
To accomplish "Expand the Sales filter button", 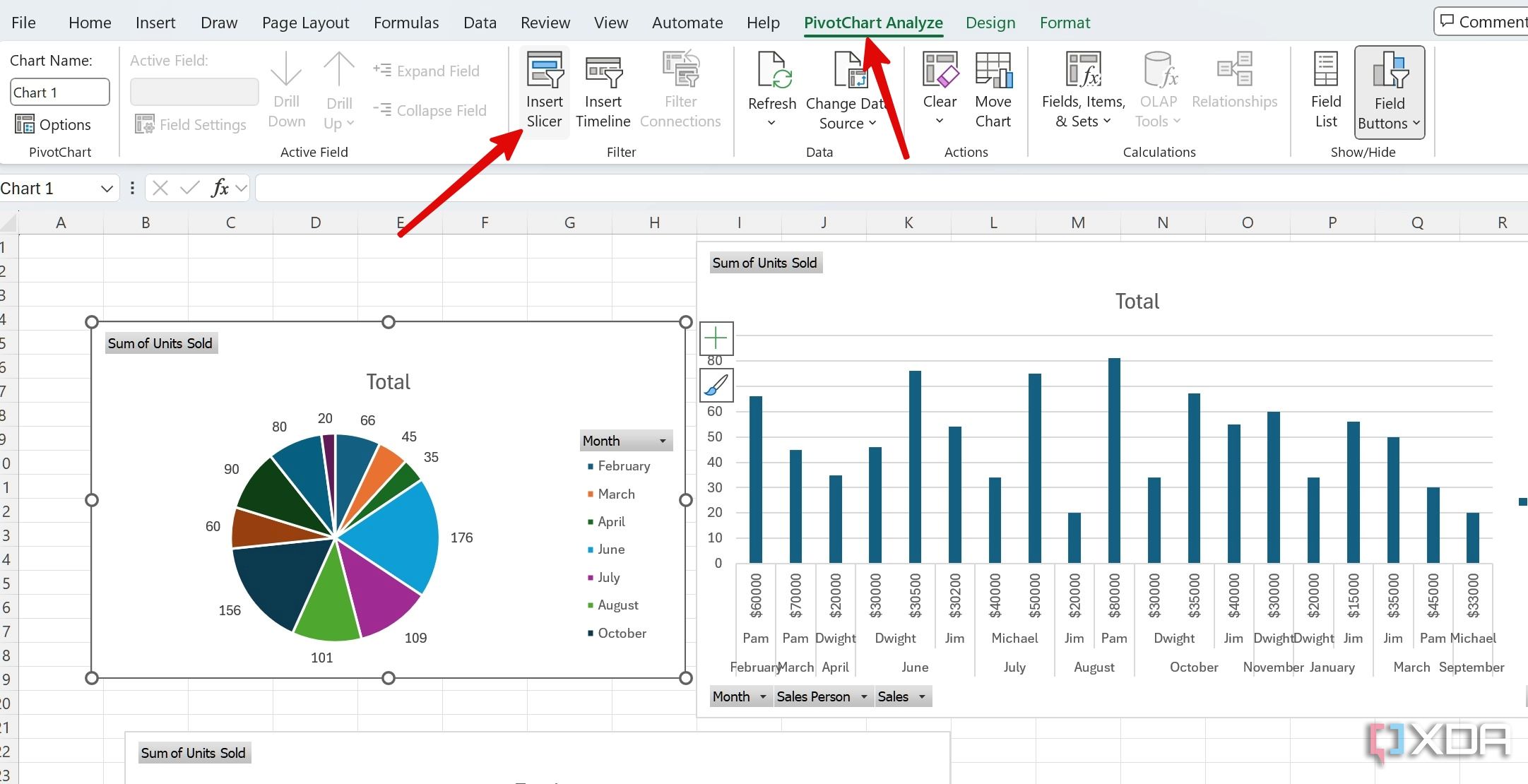I will [x=920, y=697].
